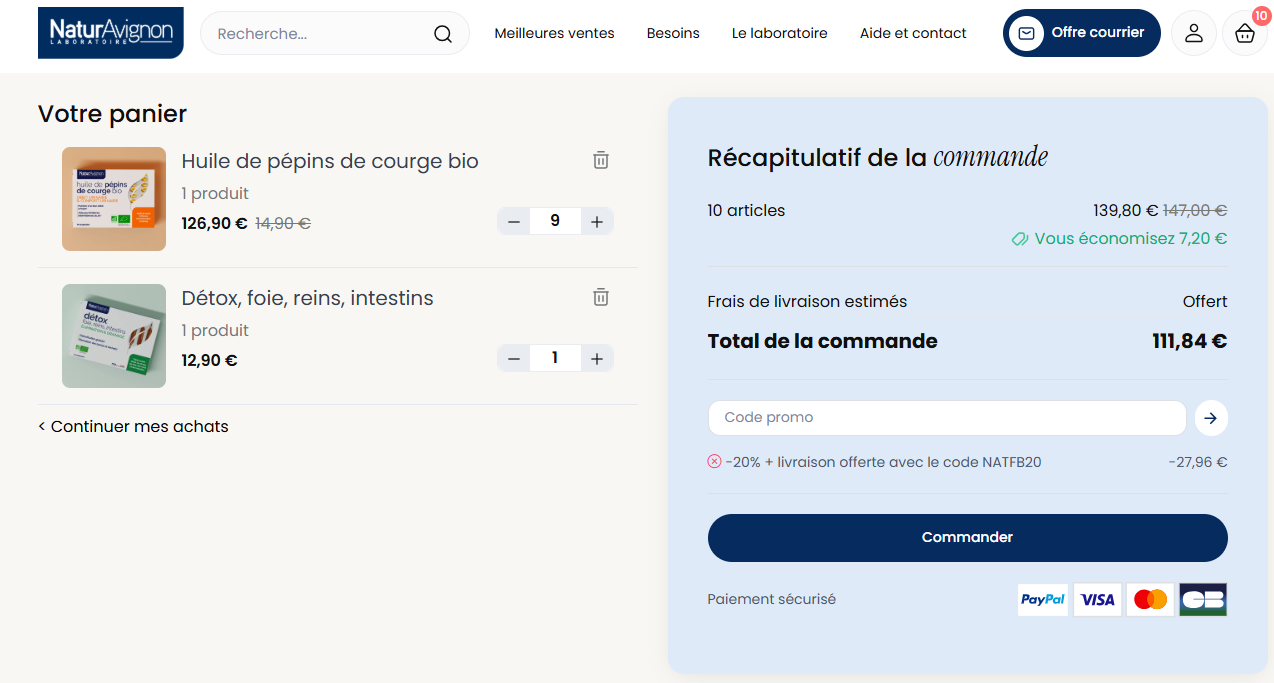Submit promo code with the arrow icon
The height and width of the screenshot is (683, 1274).
click(x=1210, y=418)
